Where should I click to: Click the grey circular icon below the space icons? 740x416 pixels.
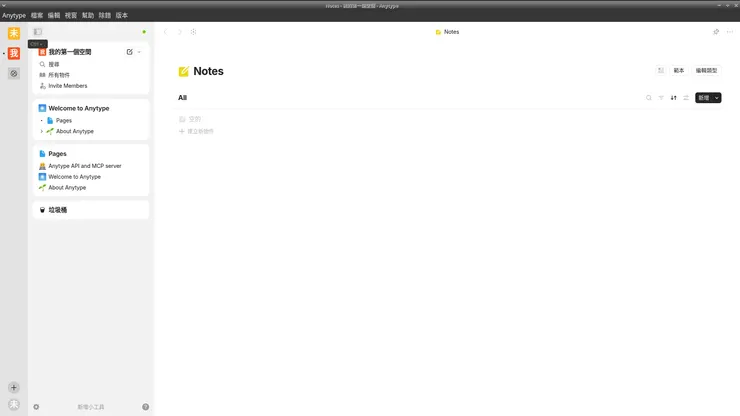point(14,73)
